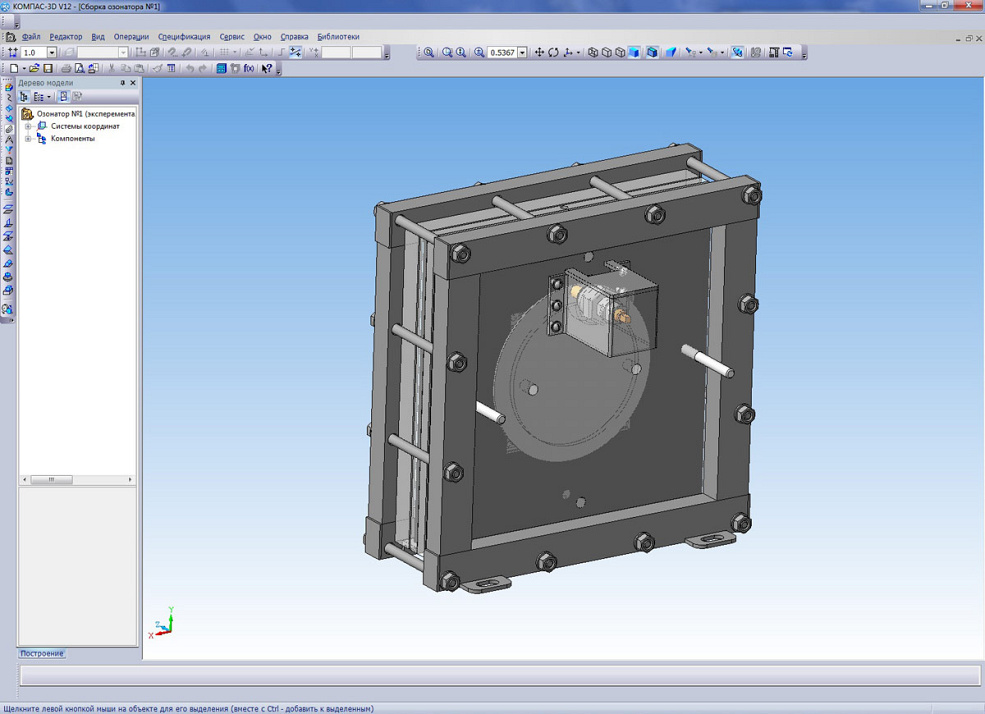Close the Дерево модели panel
The width and height of the screenshot is (985, 714).
click(133, 83)
